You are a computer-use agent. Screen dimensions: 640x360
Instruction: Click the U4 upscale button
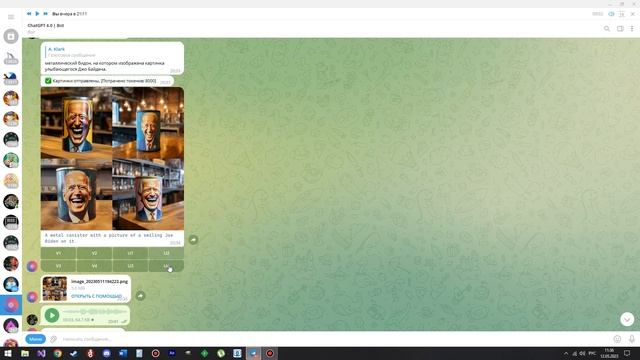tap(166, 266)
